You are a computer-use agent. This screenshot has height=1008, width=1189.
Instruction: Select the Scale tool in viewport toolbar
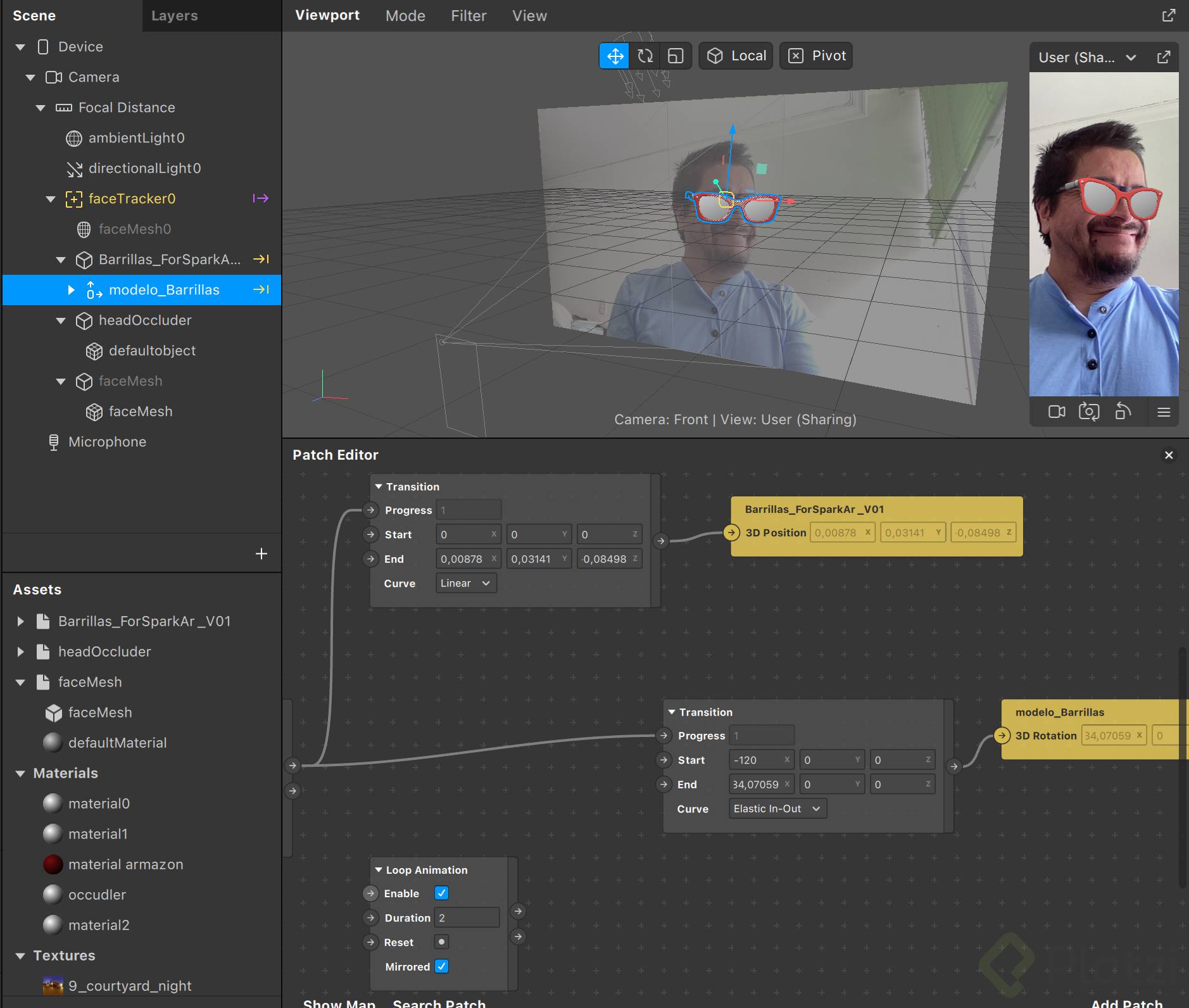[x=676, y=56]
